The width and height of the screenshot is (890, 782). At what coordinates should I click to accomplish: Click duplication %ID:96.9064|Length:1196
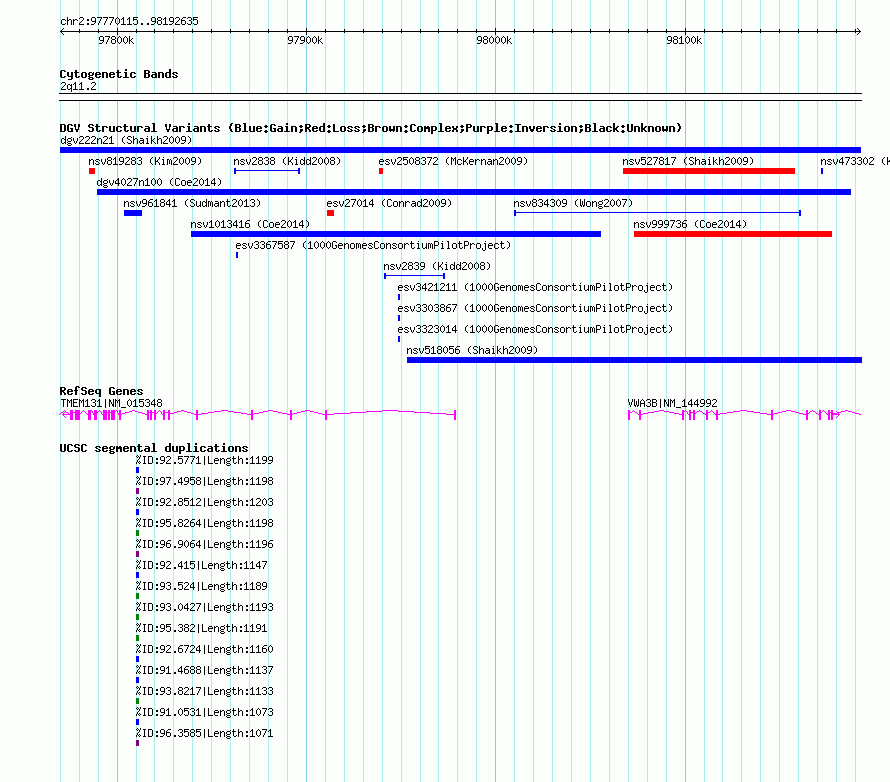coord(204,544)
